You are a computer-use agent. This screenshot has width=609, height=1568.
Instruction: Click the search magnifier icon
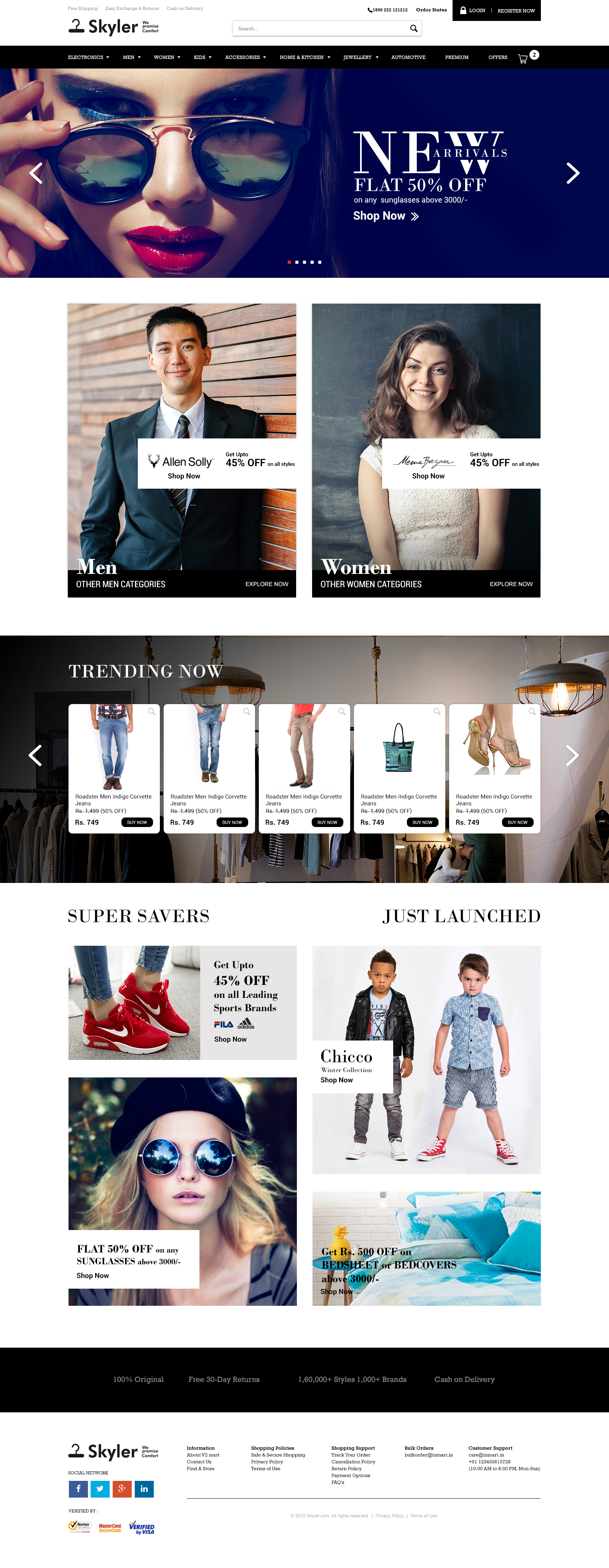click(413, 28)
